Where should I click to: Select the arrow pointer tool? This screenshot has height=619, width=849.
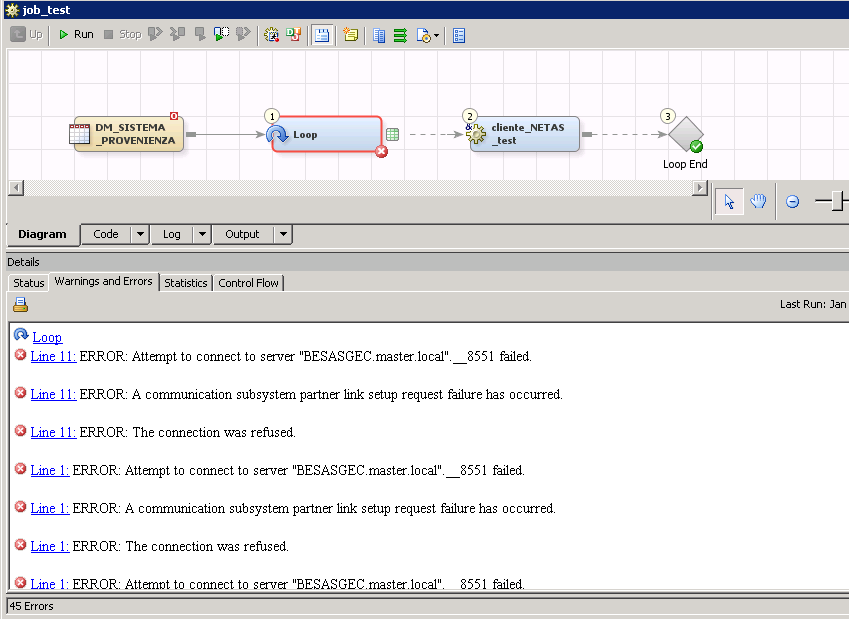(x=729, y=201)
